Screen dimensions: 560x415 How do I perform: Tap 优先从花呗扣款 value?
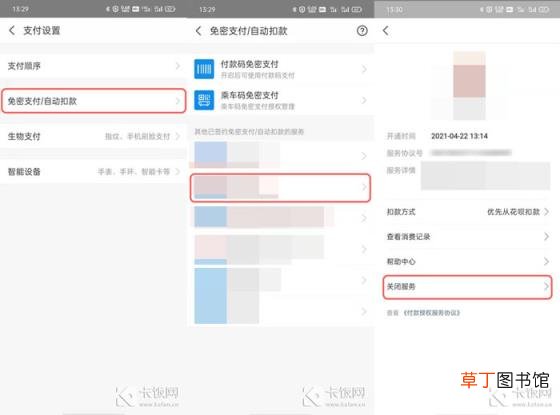click(513, 212)
